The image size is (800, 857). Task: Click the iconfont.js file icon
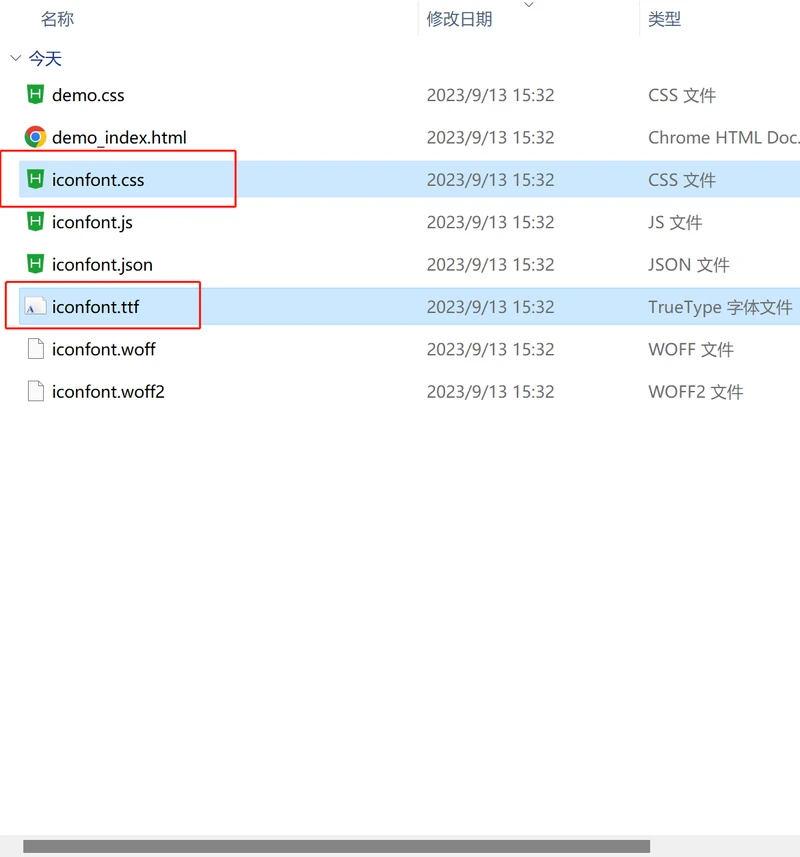click(36, 222)
